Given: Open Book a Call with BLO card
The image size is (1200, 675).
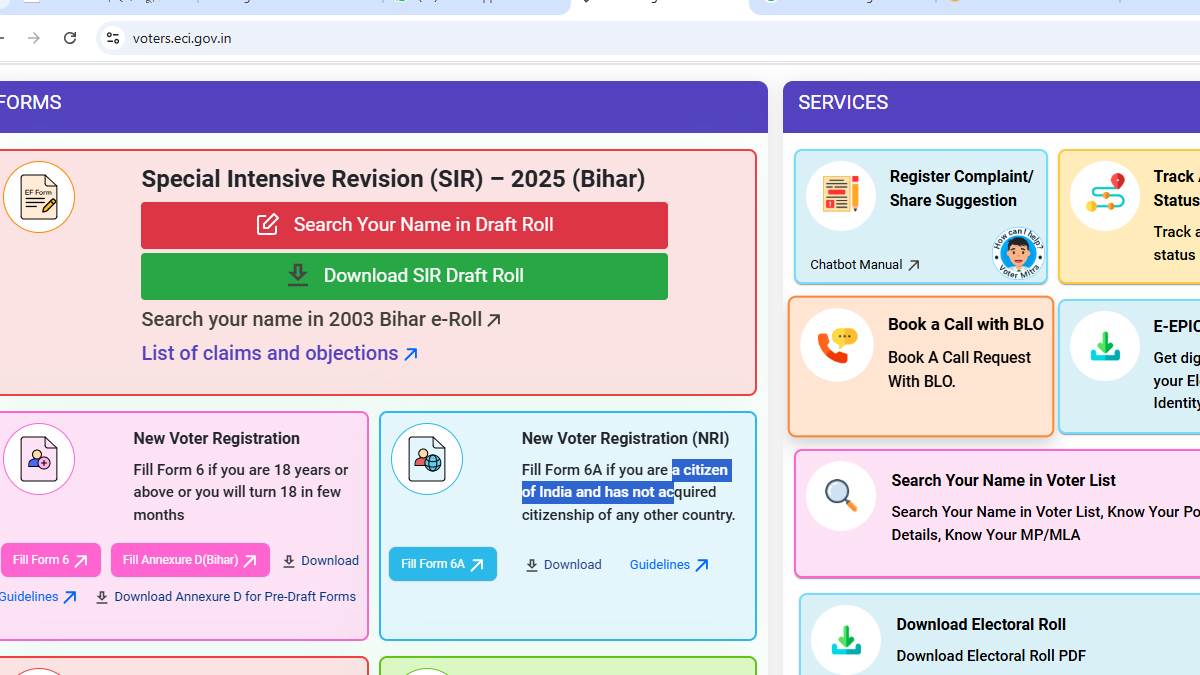Looking at the screenshot, I should pyautogui.click(x=921, y=366).
